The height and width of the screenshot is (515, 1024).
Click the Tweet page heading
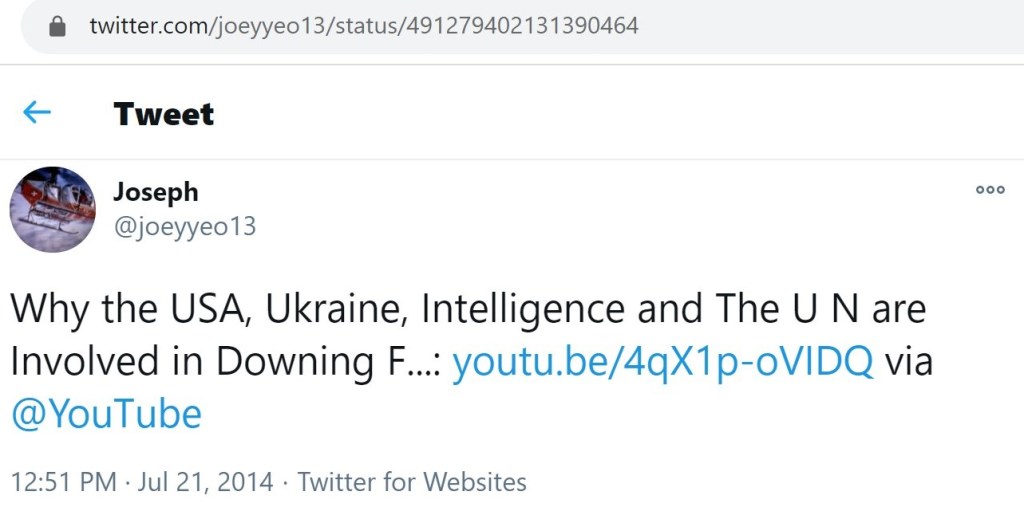pos(164,114)
